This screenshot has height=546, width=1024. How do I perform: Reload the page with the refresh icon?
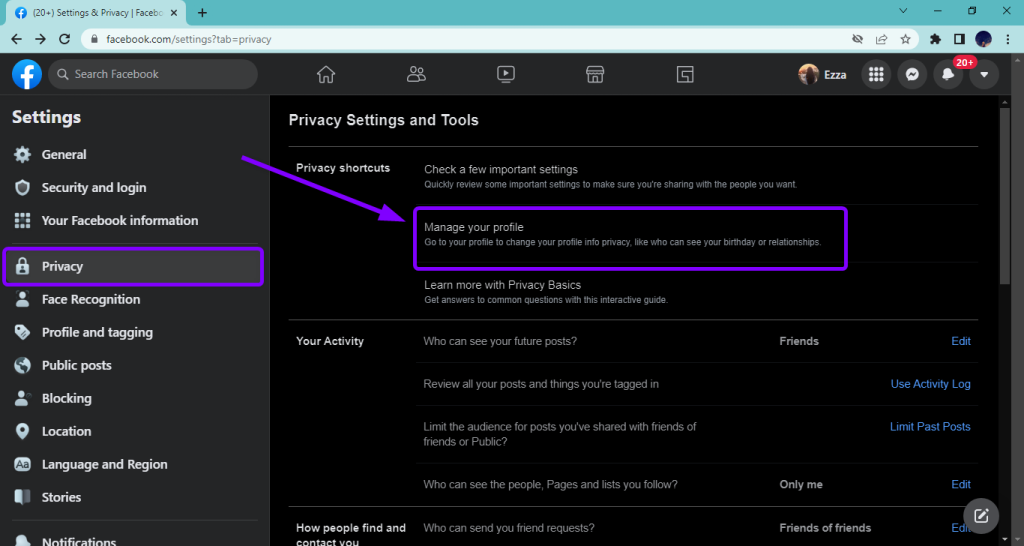(64, 39)
